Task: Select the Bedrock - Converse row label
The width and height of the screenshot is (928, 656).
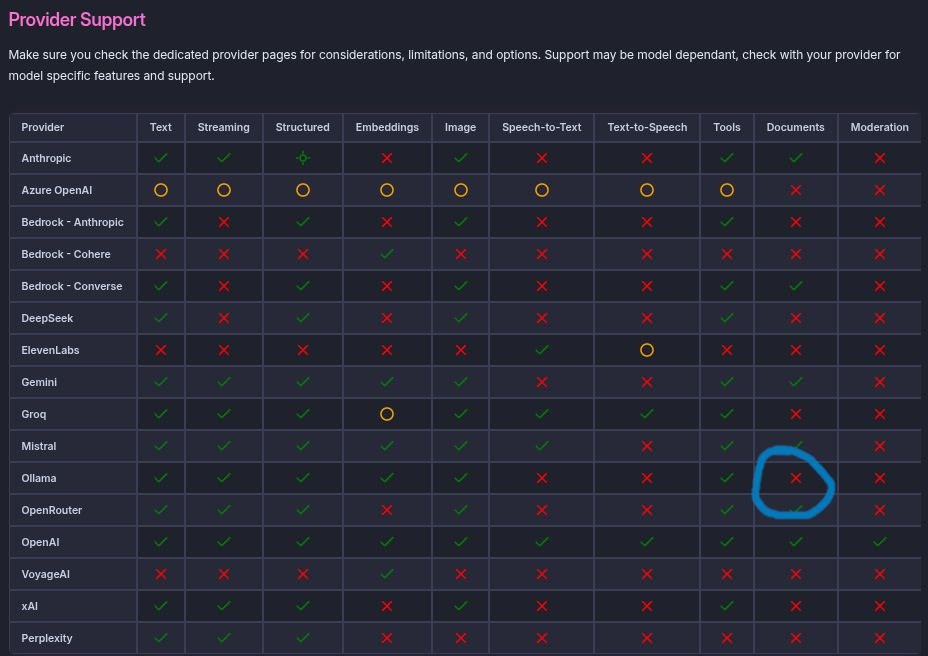Action: 72,286
